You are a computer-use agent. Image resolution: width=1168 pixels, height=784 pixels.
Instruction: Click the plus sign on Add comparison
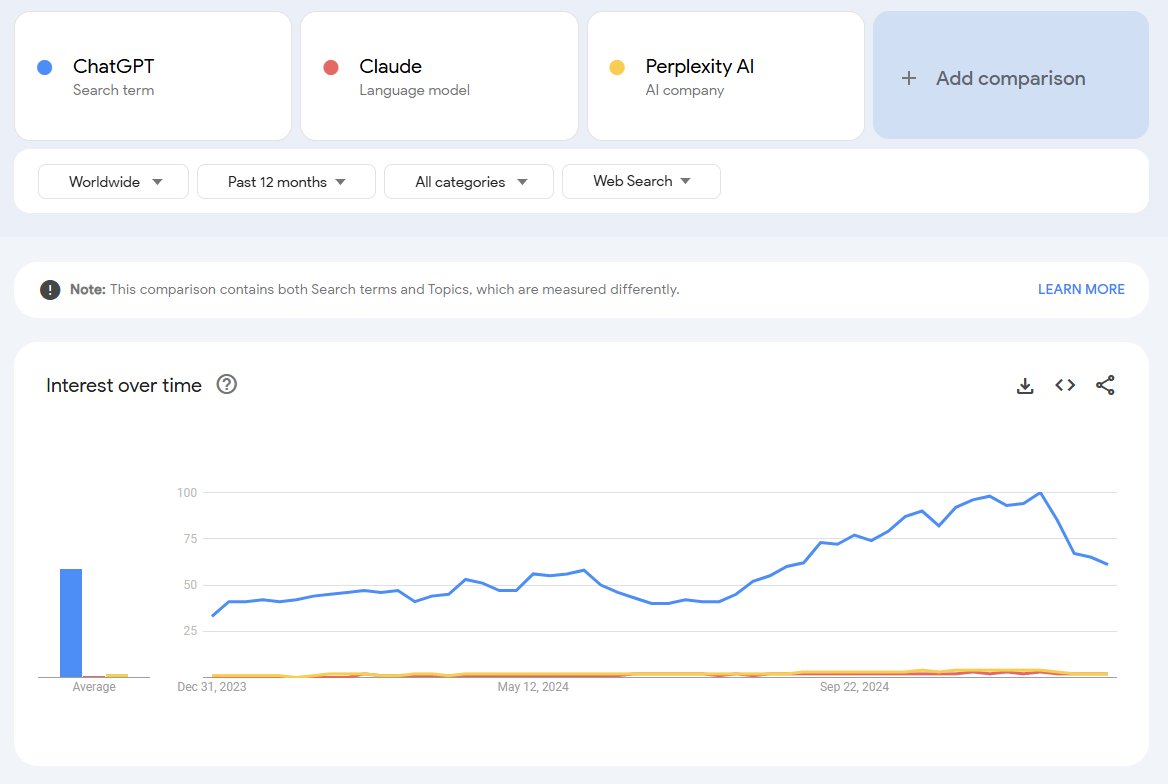pos(909,78)
